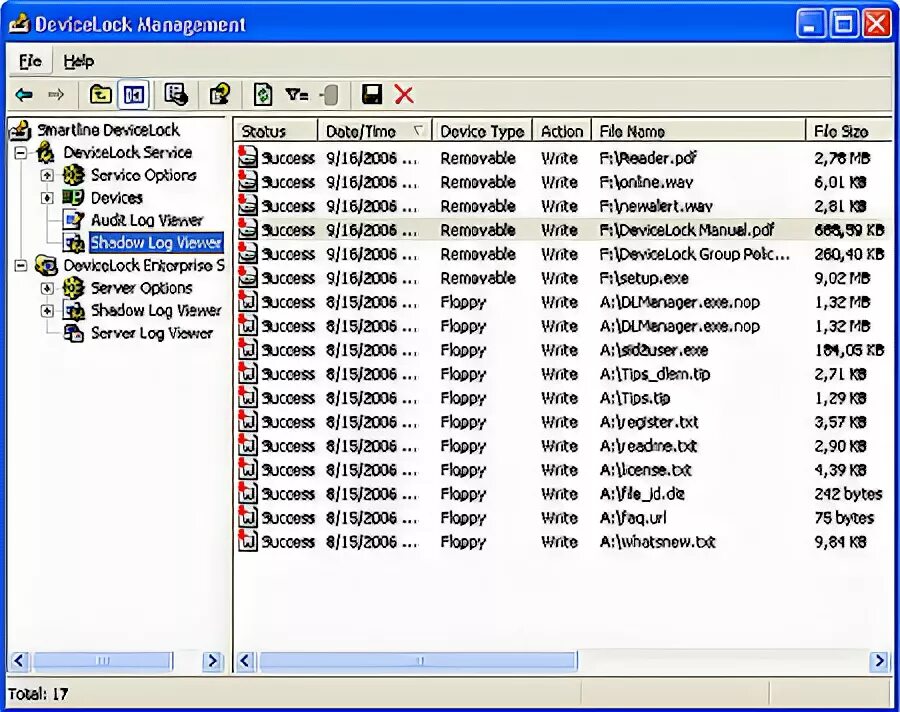Image resolution: width=900 pixels, height=712 pixels.
Task: Click the Save floppy disk toolbar icon
Action: 372,94
